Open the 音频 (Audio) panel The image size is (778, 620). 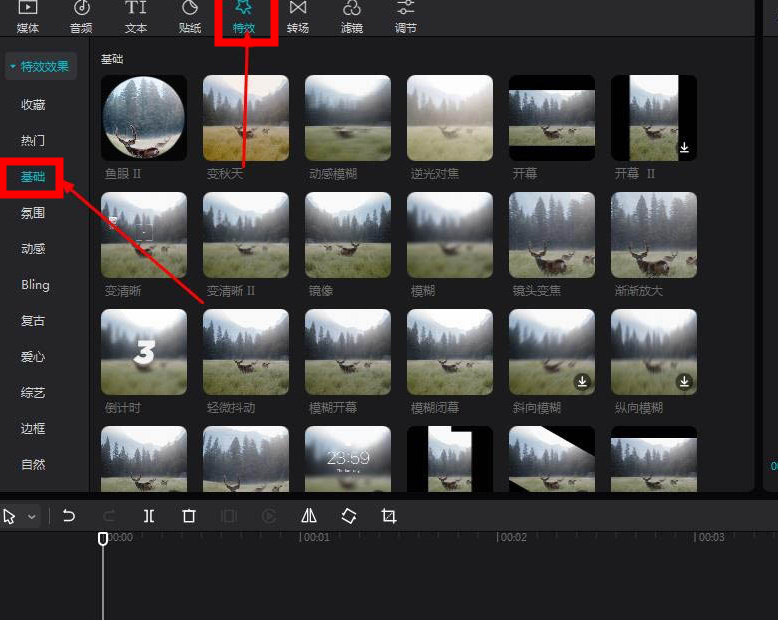click(81, 17)
